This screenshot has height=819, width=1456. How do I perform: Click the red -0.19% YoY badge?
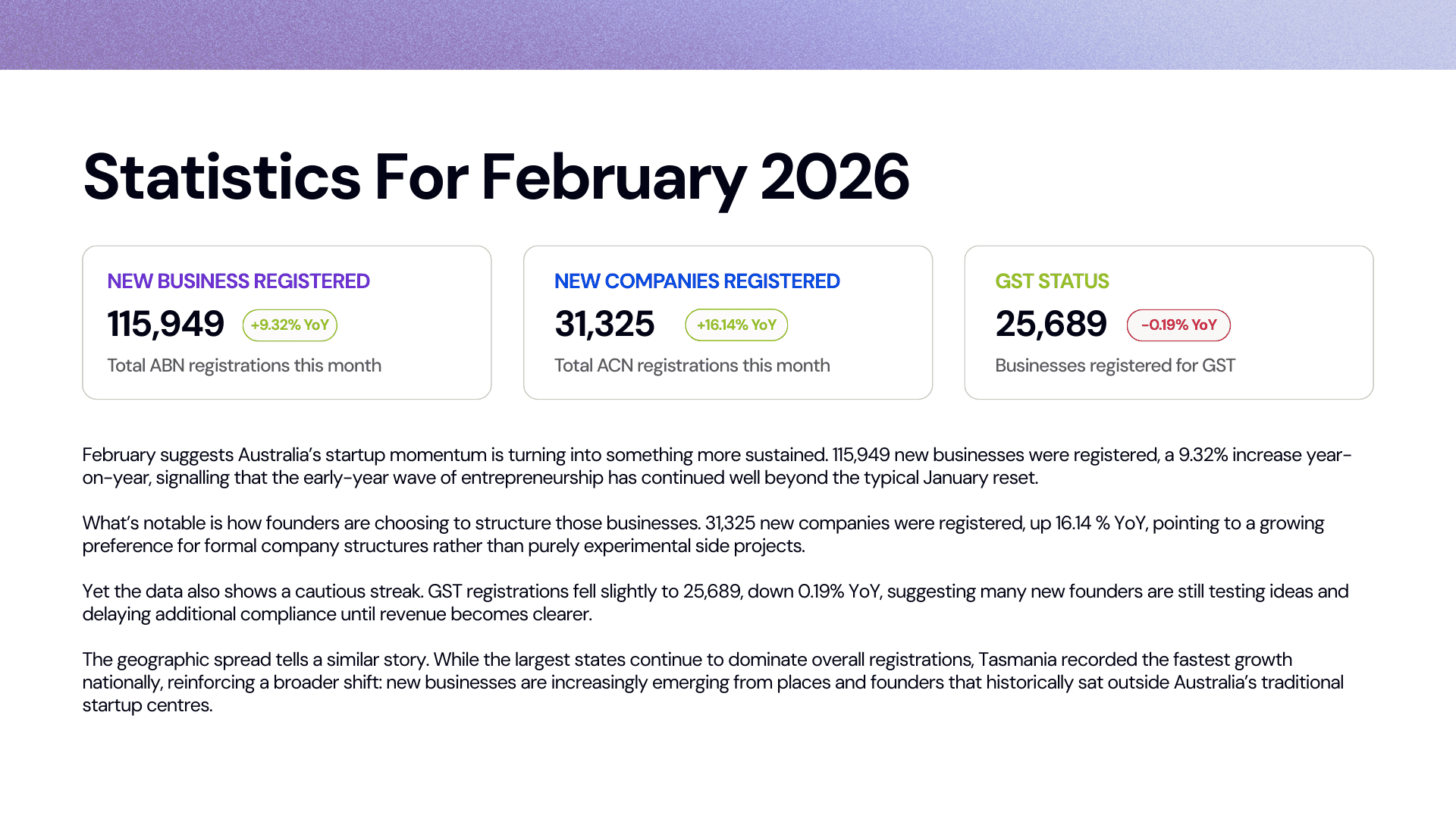1178,325
